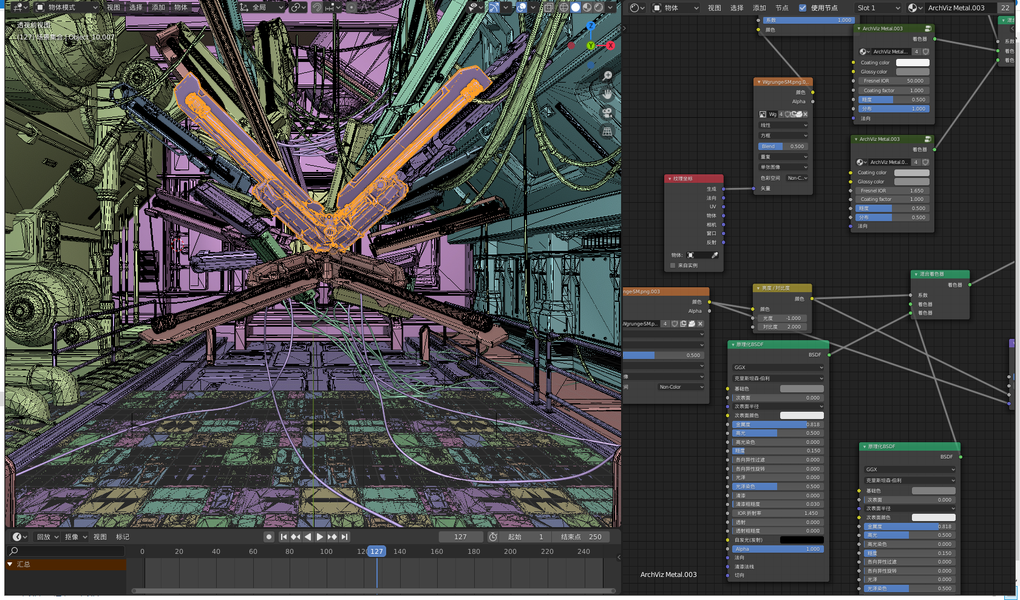Open the 物体 shader type dropdown

click(x=675, y=8)
